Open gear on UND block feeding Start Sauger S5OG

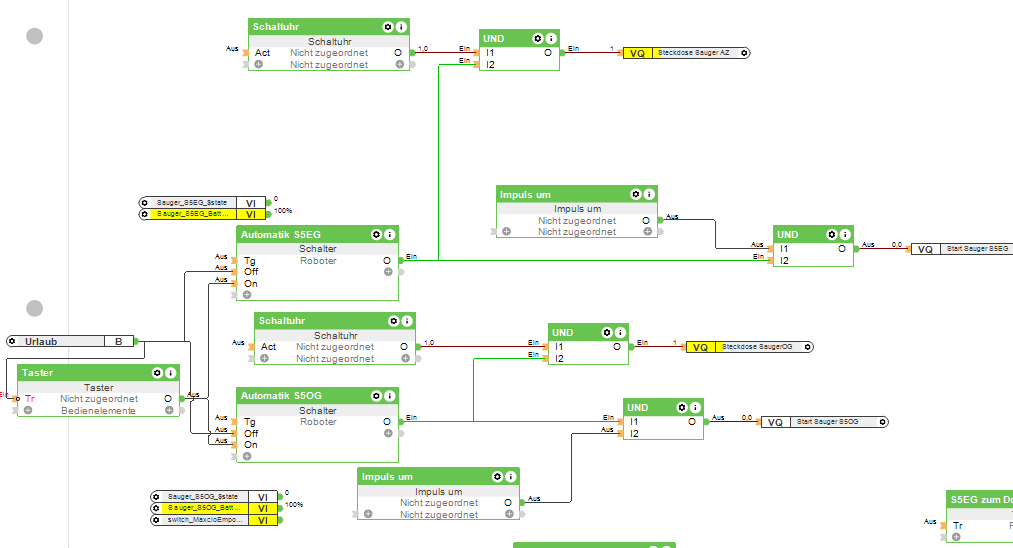click(682, 407)
